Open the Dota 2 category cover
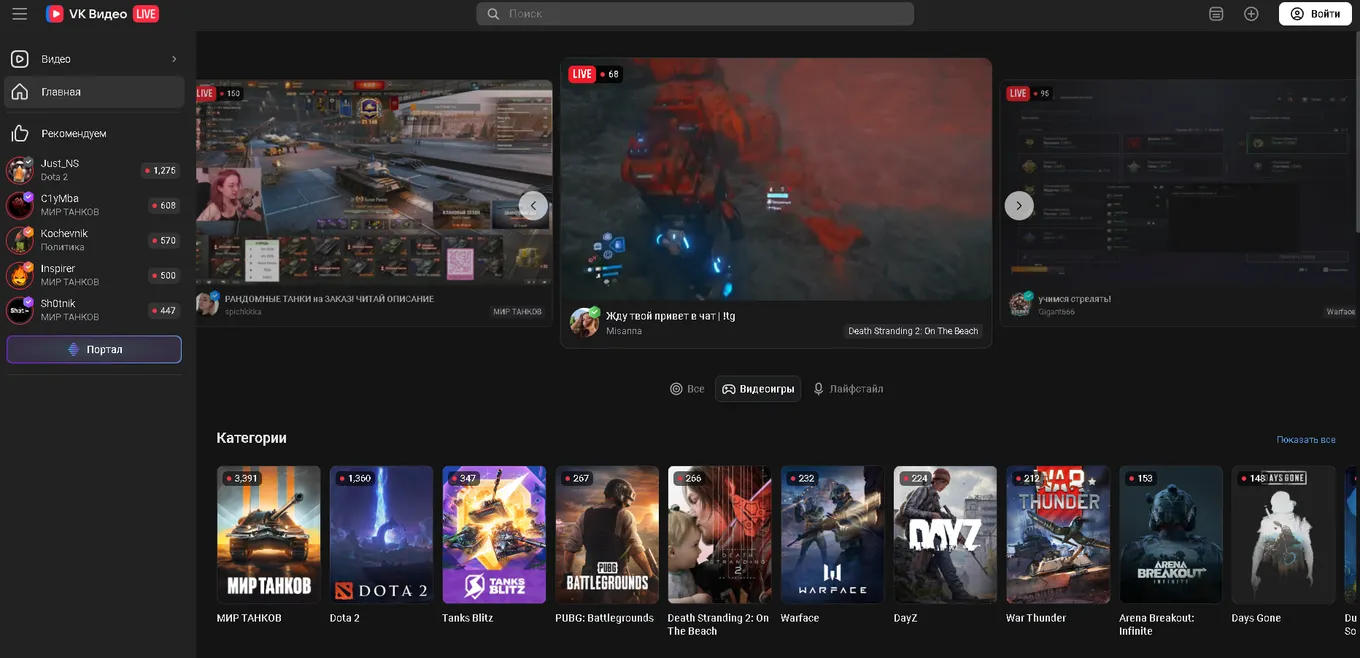1360x658 pixels. tap(382, 535)
